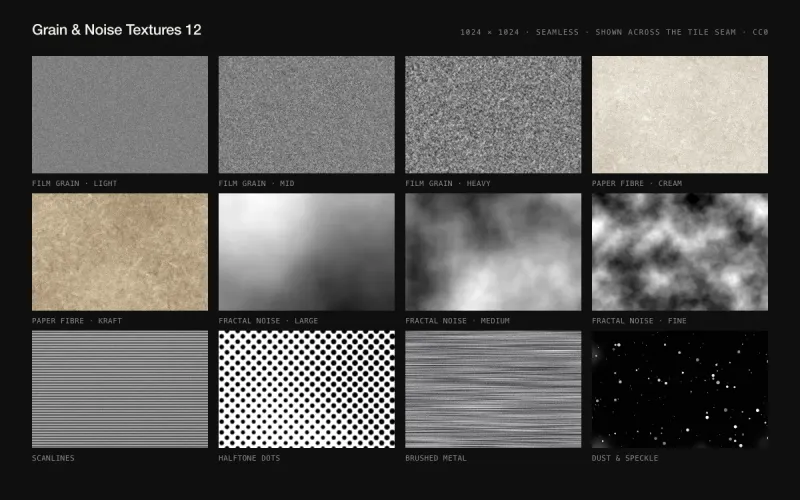Open the Film Grain Light texture thumbnail
The width and height of the screenshot is (800, 500).
120,114
